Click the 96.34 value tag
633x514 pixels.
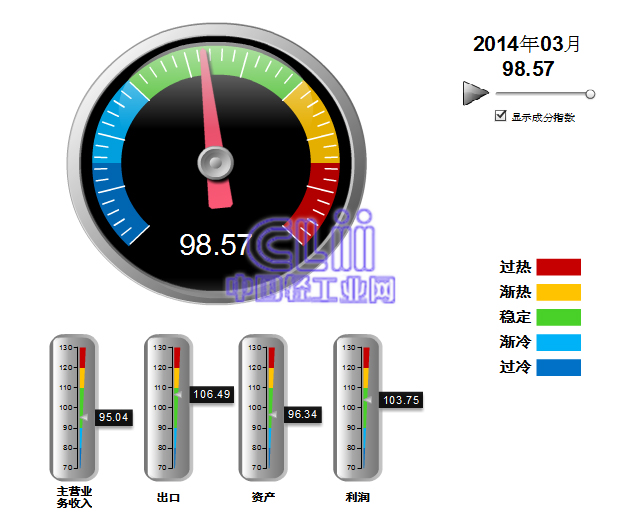point(302,414)
